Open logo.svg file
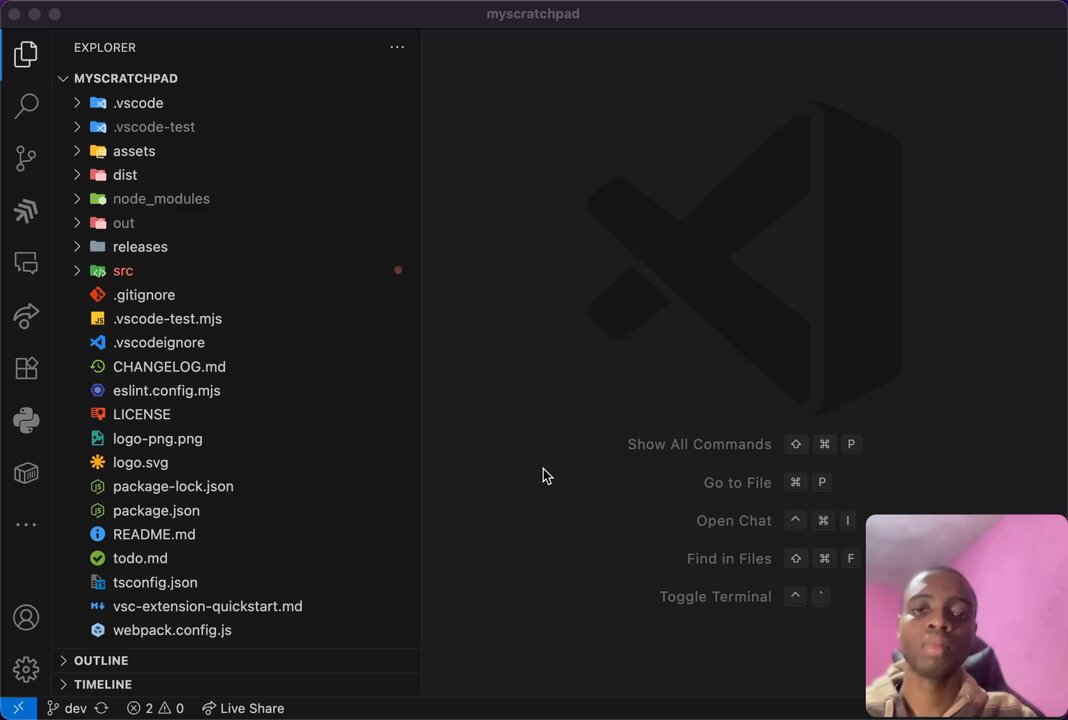Viewport: 1068px width, 720px height. [x=236, y=463]
